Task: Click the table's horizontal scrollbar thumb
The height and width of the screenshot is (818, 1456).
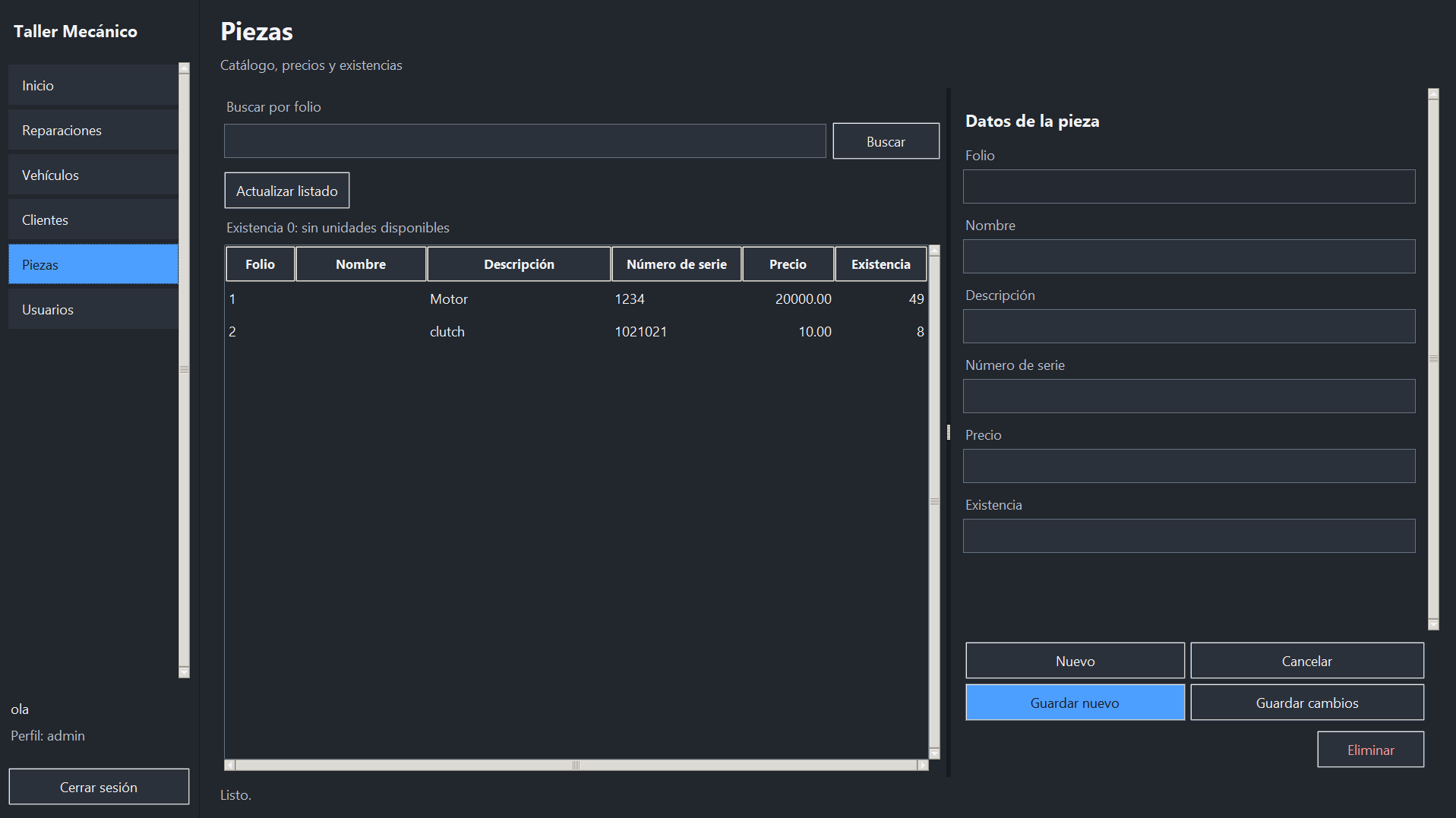Action: click(576, 765)
